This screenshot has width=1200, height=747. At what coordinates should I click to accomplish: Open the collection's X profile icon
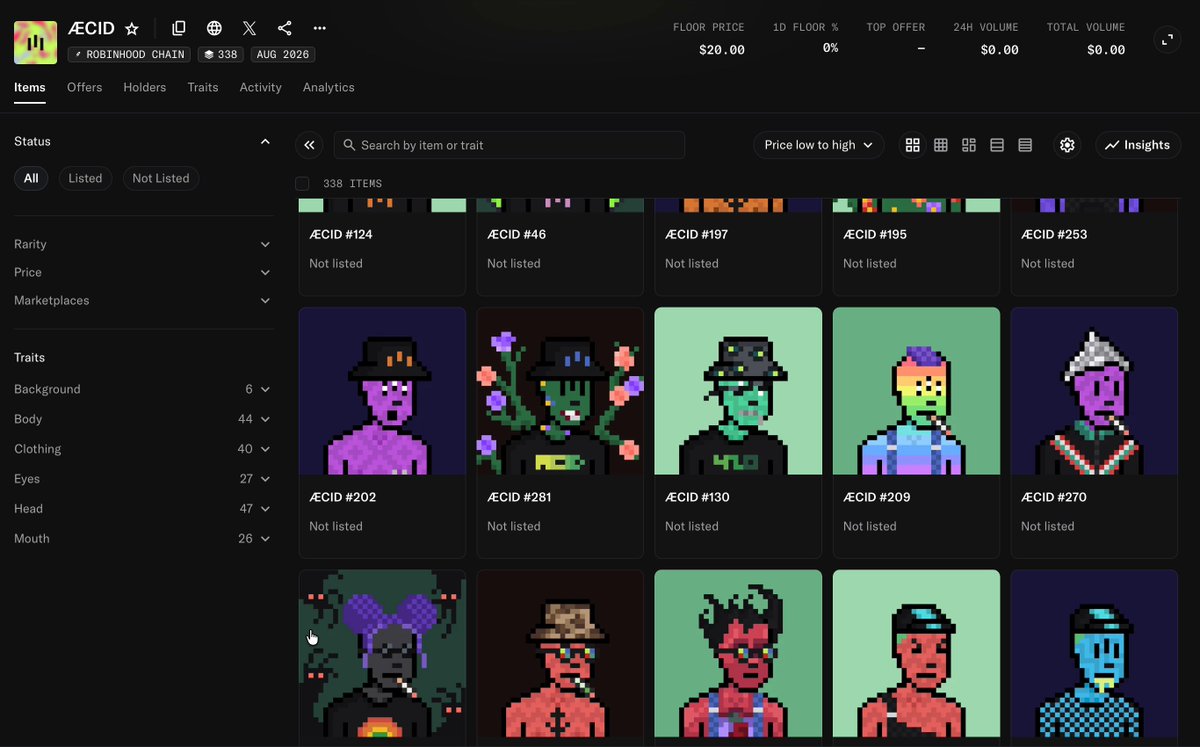[x=250, y=28]
